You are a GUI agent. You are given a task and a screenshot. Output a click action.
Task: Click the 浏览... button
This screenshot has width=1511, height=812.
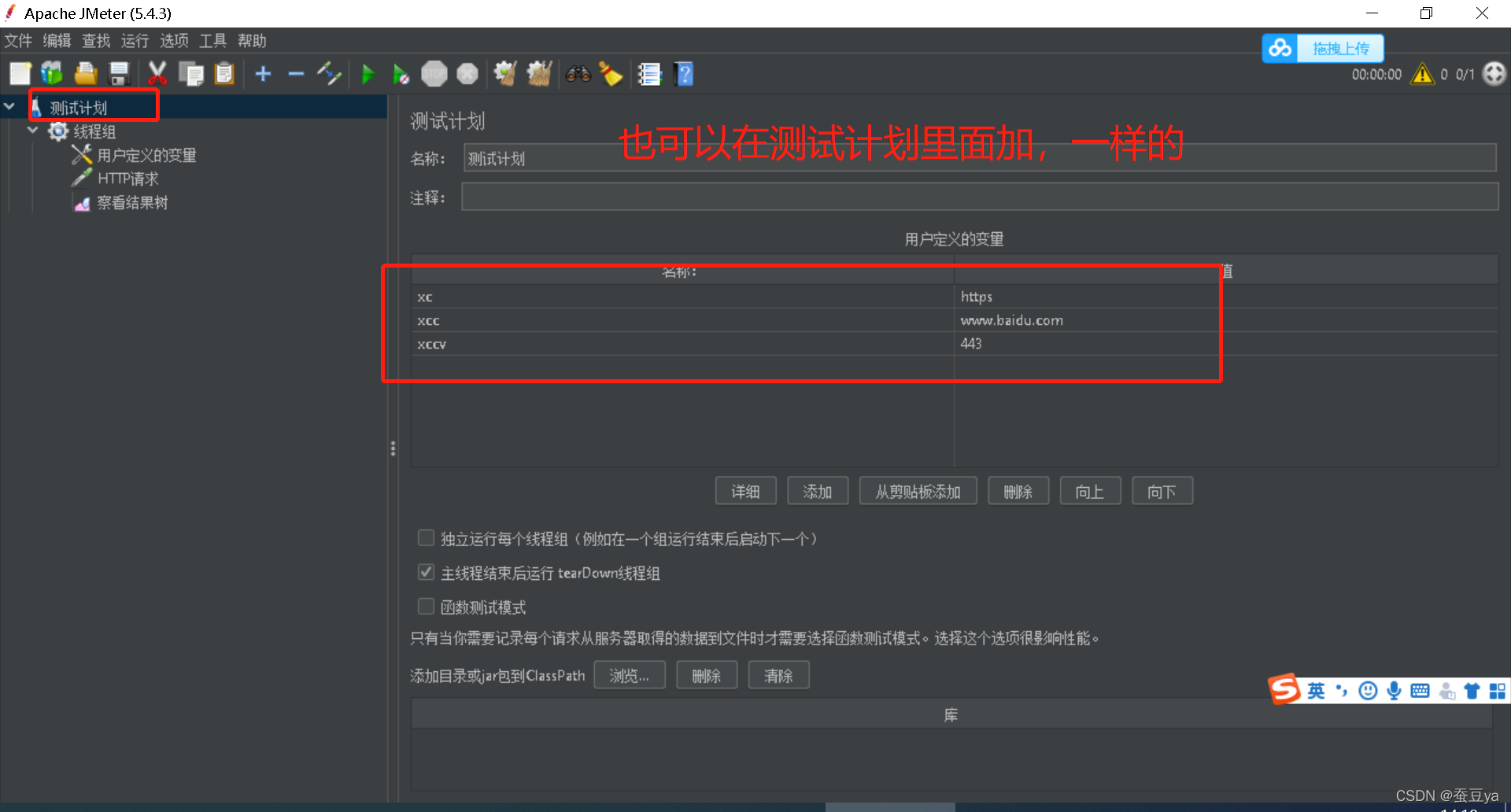pos(630,675)
